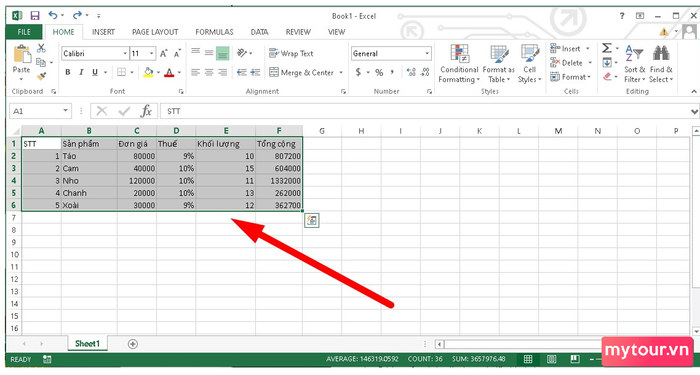
Task: Click the Copy icon in Clipboard group
Action: (41, 62)
